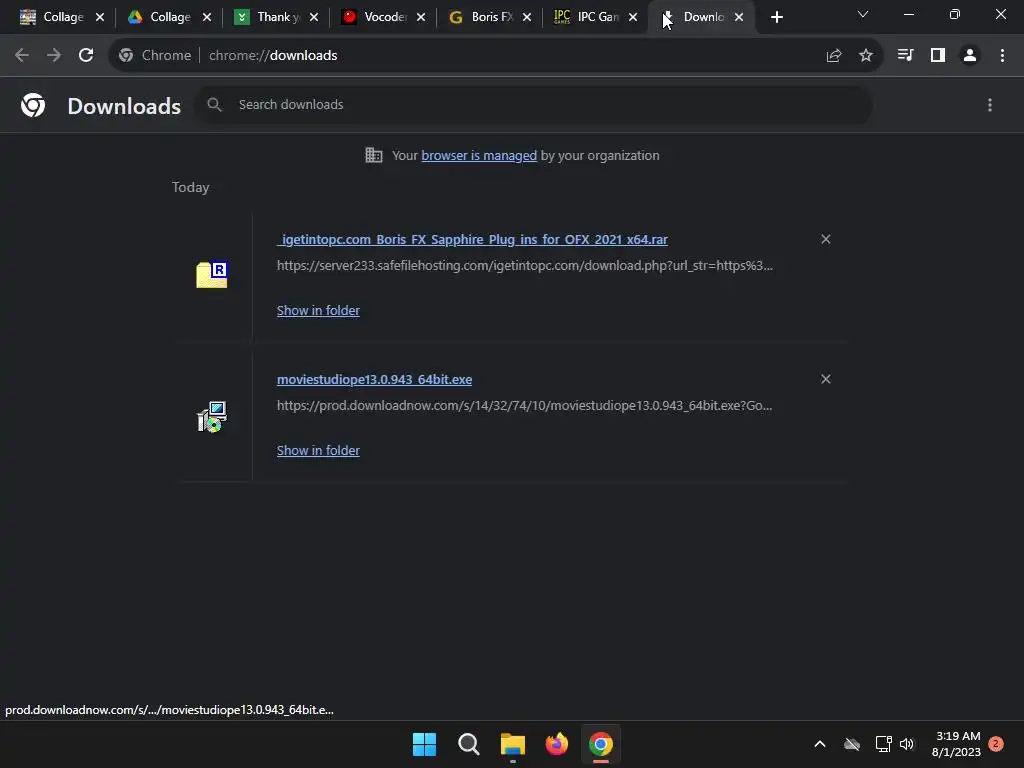
Task: Click the safefilehosting source URL text
Action: [525, 266]
